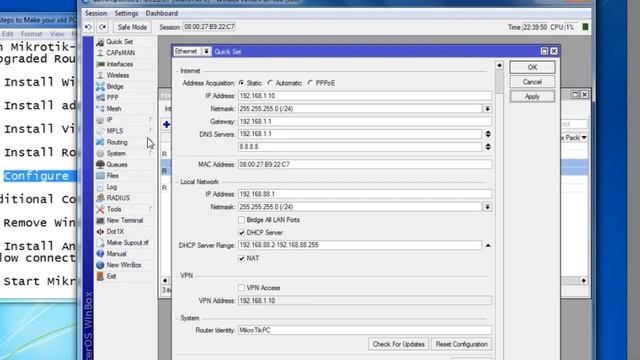
Task: Open the Session menu
Action: [x=96, y=13]
